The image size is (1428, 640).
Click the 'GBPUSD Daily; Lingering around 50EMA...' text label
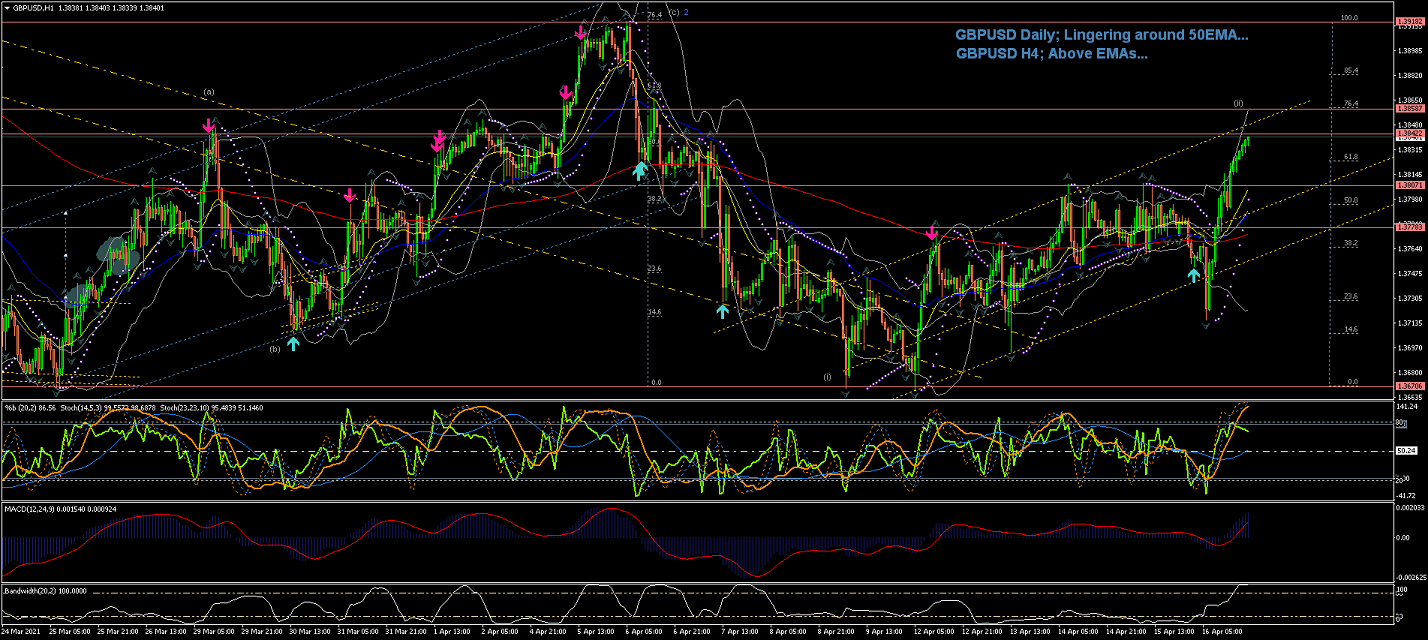click(x=1101, y=35)
